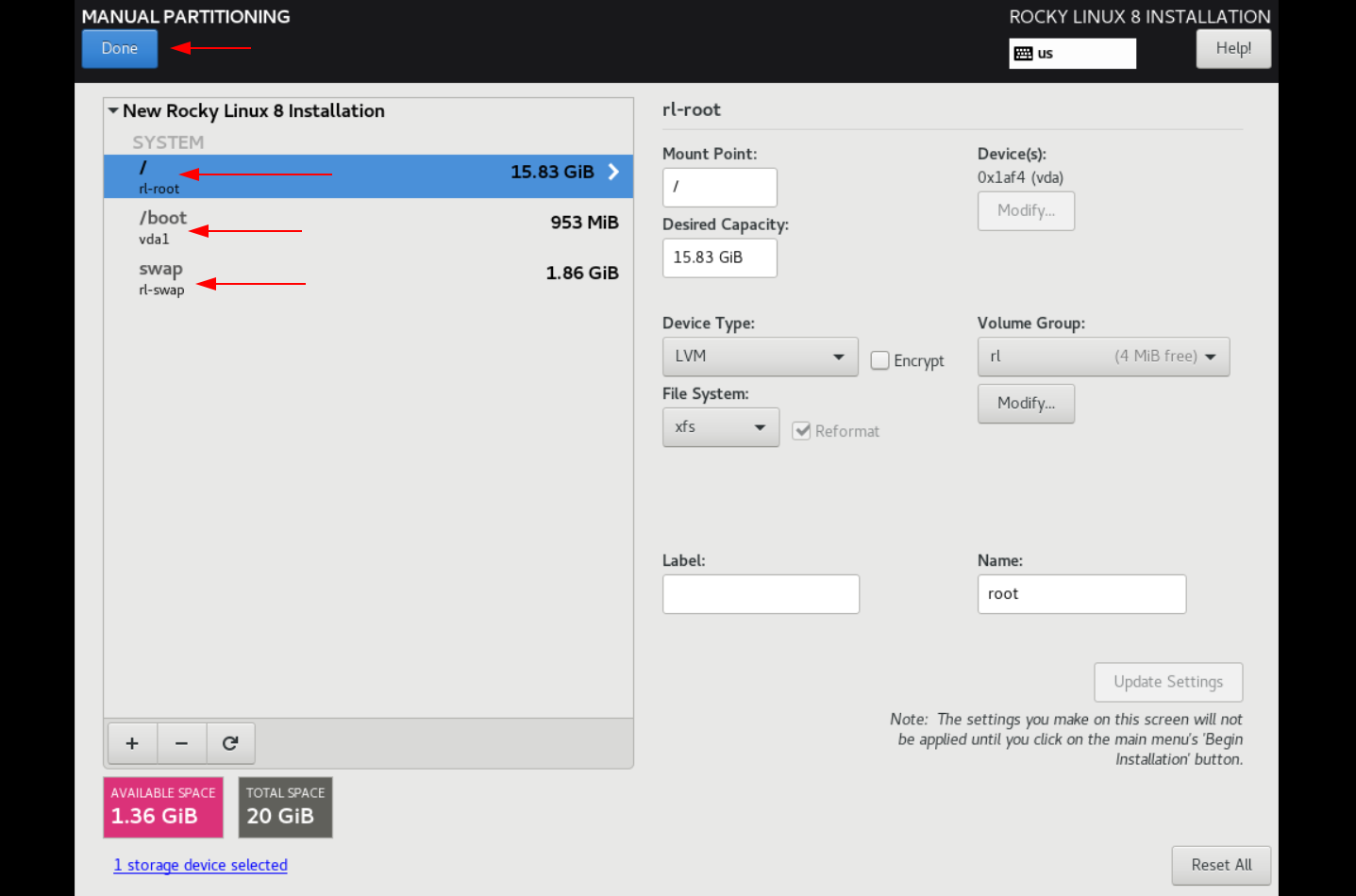1356x896 pixels.
Task: Click the TOTAL SPACE 20 GiB box
Action: coord(286,807)
